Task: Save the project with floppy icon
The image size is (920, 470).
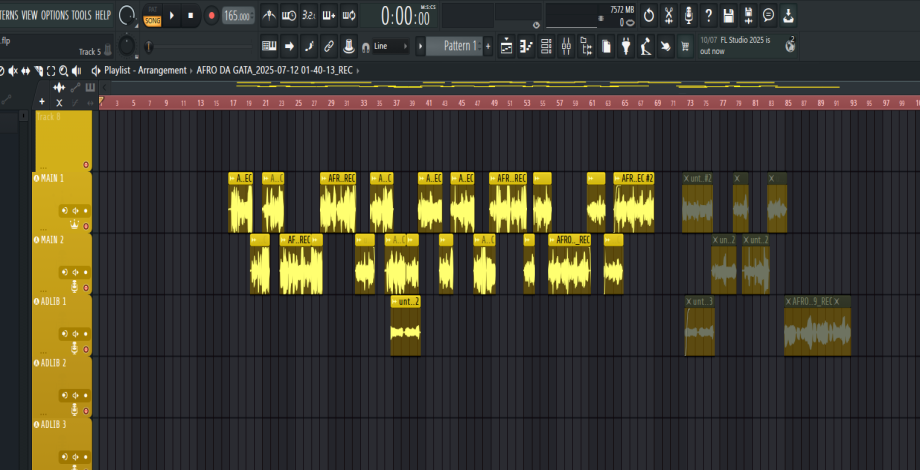Action: pos(729,16)
